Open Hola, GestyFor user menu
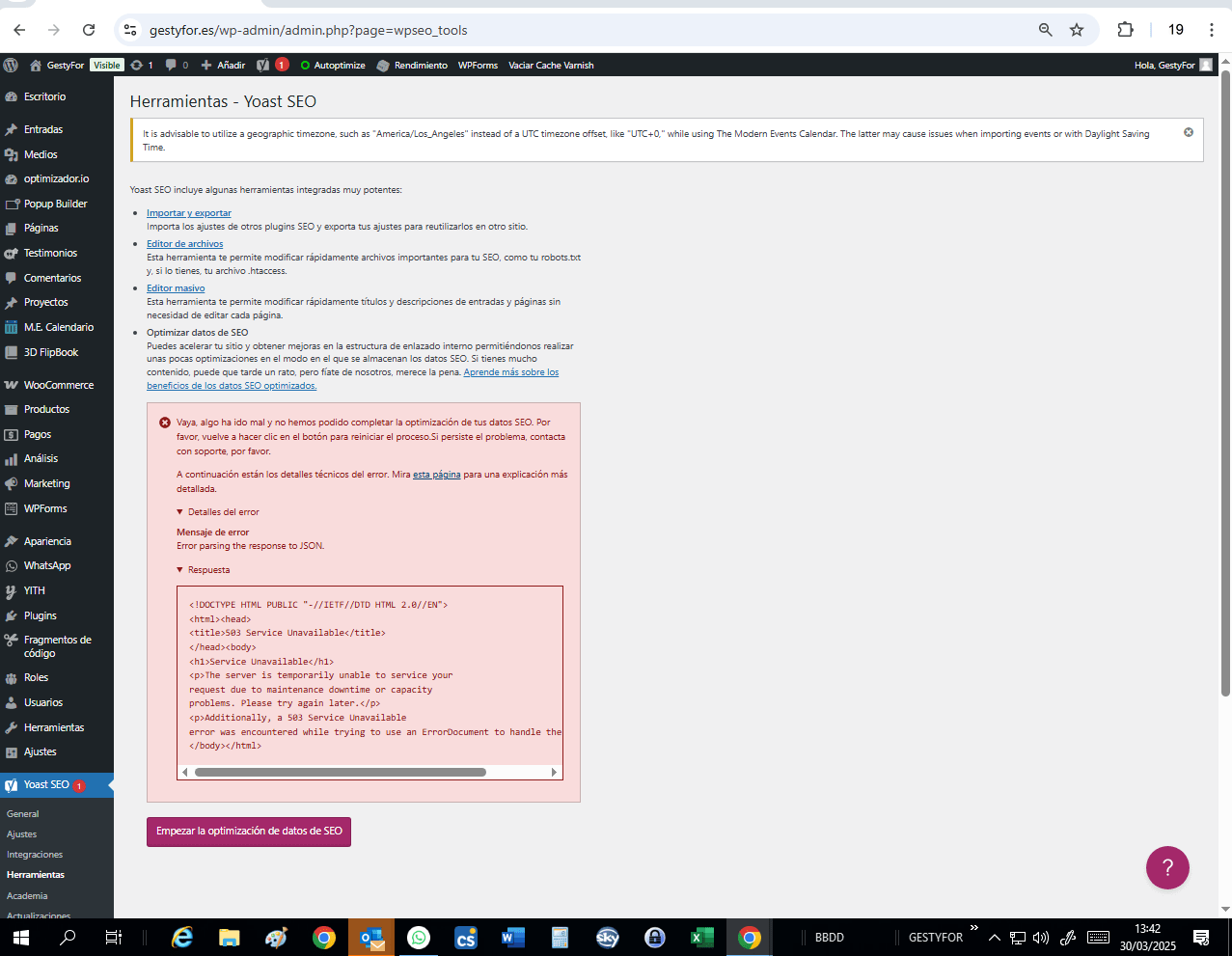The image size is (1232, 956). (1173, 66)
